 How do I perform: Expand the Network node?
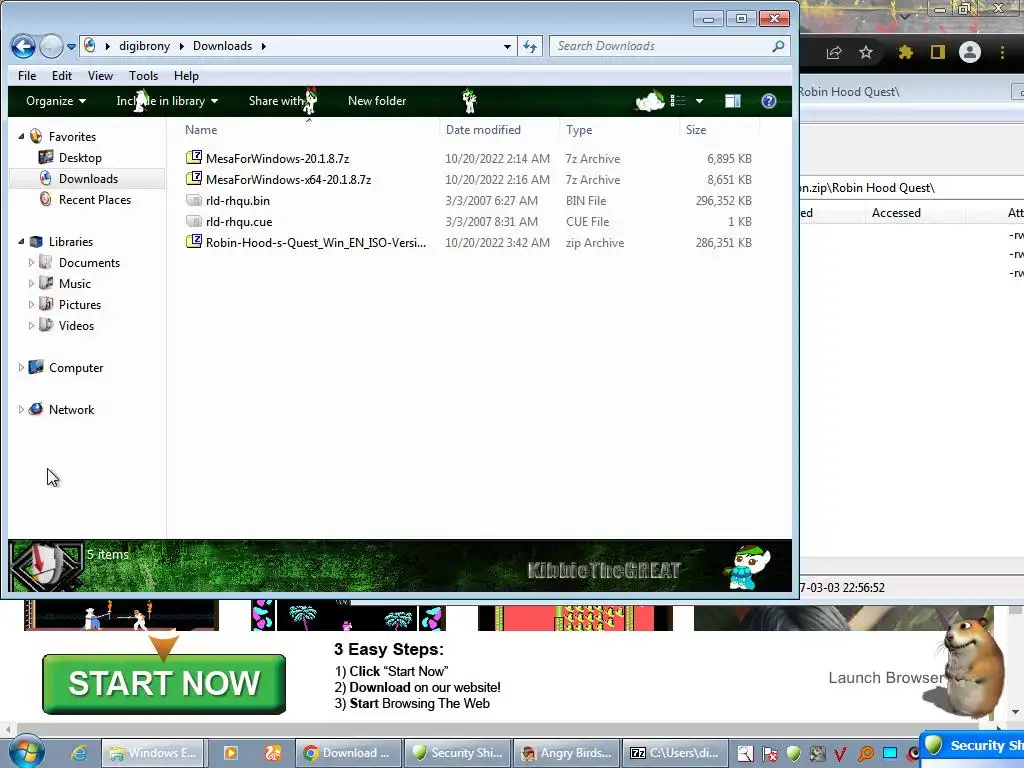click(21, 409)
